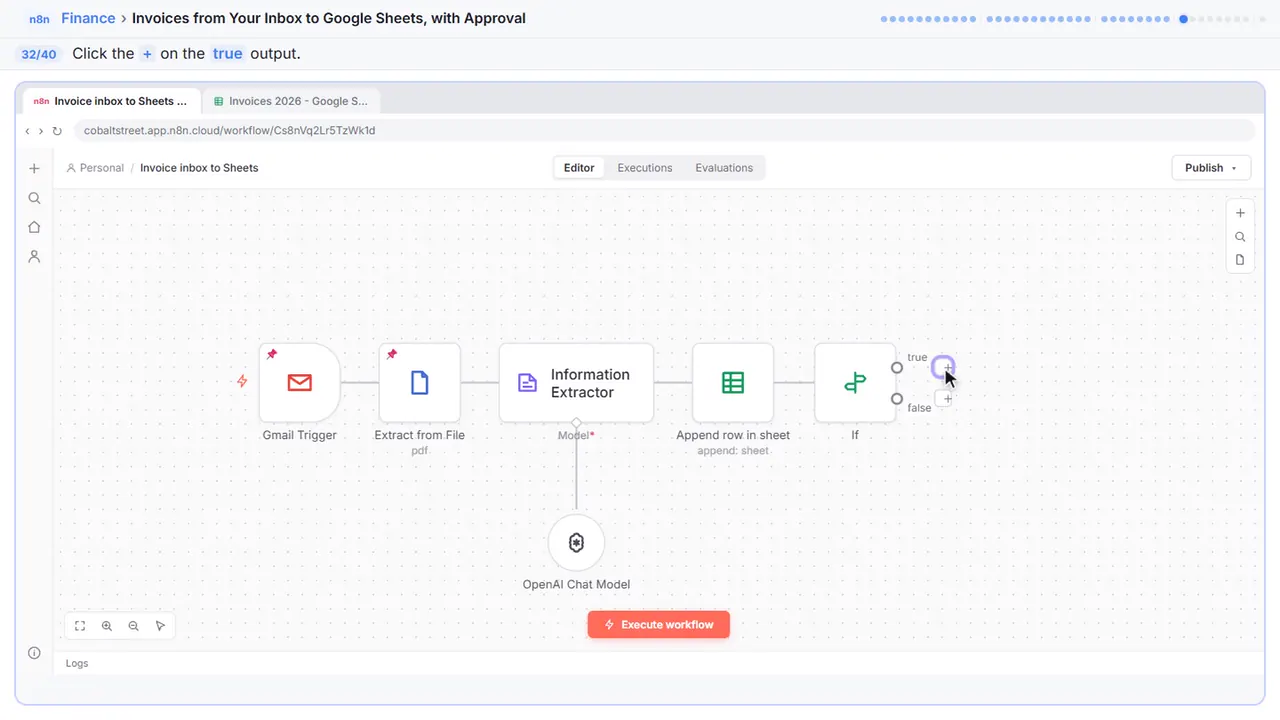
Task: Open the Evaluations tab
Action: coord(724,168)
